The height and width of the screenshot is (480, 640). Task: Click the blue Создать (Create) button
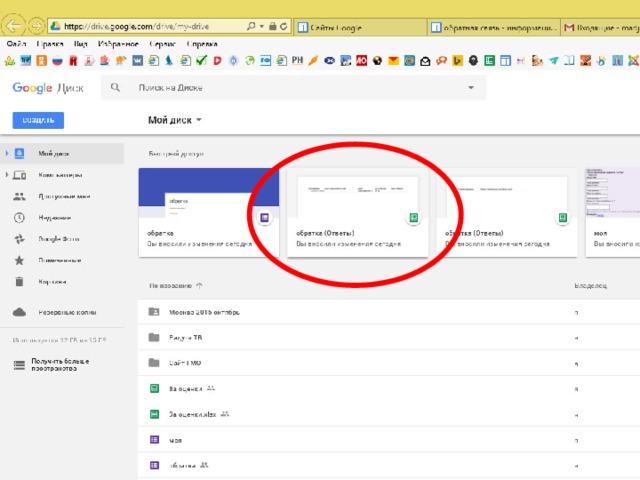pyautogui.click(x=38, y=120)
